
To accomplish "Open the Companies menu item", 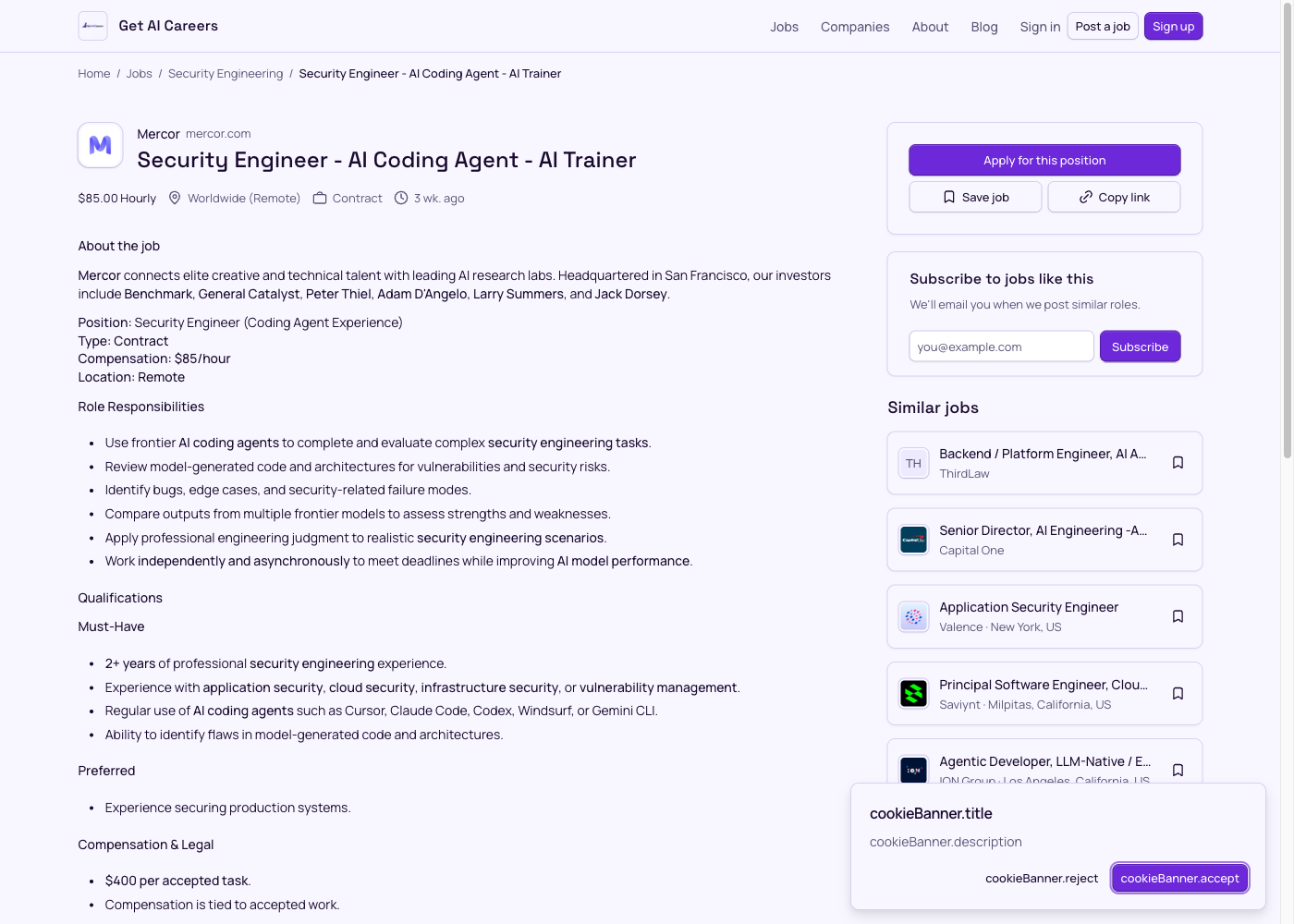I will coord(855,27).
